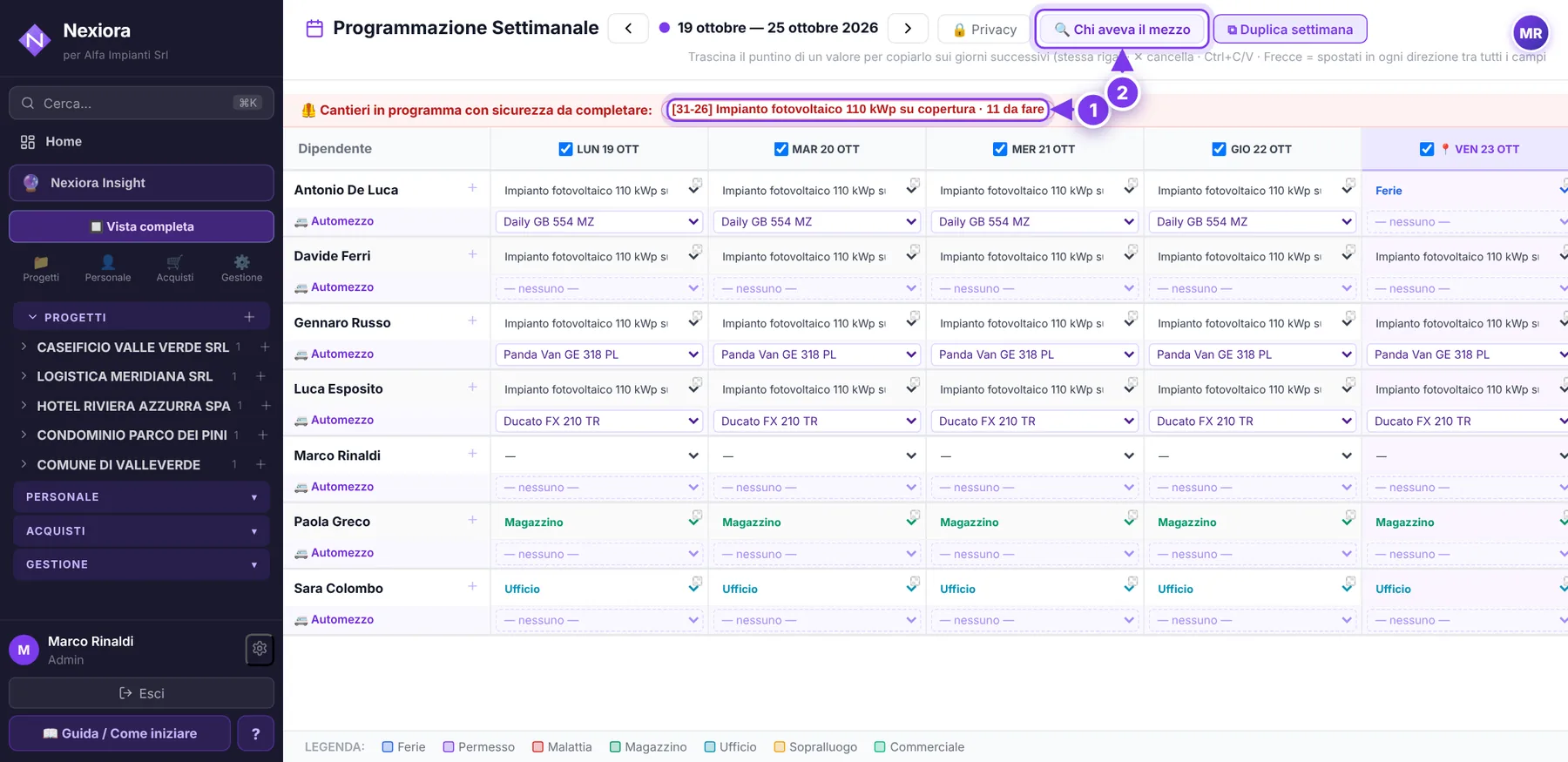This screenshot has width=1568, height=762.
Task: Select Vista completa view
Action: pos(141,226)
